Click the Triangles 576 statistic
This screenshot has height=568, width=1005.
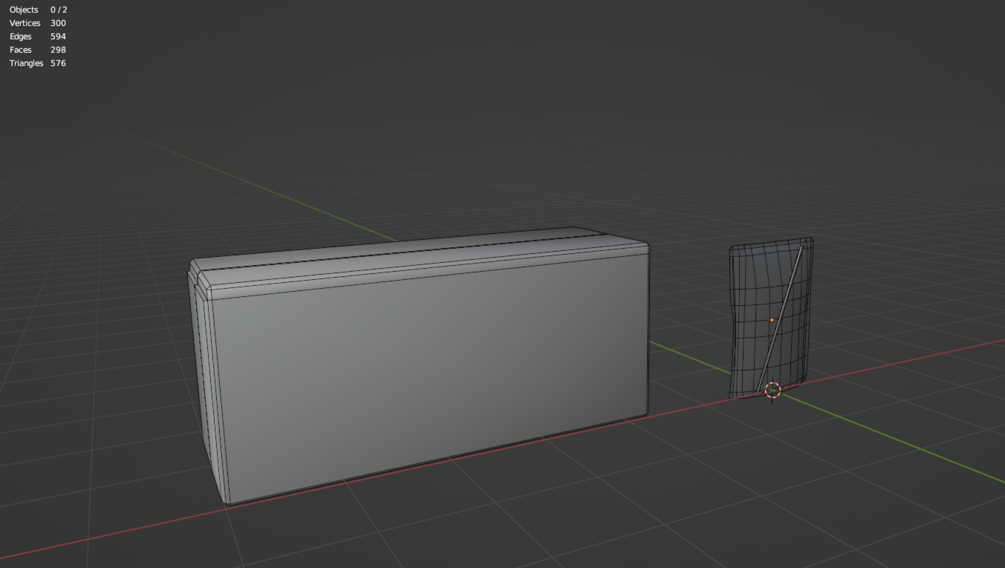pos(38,63)
